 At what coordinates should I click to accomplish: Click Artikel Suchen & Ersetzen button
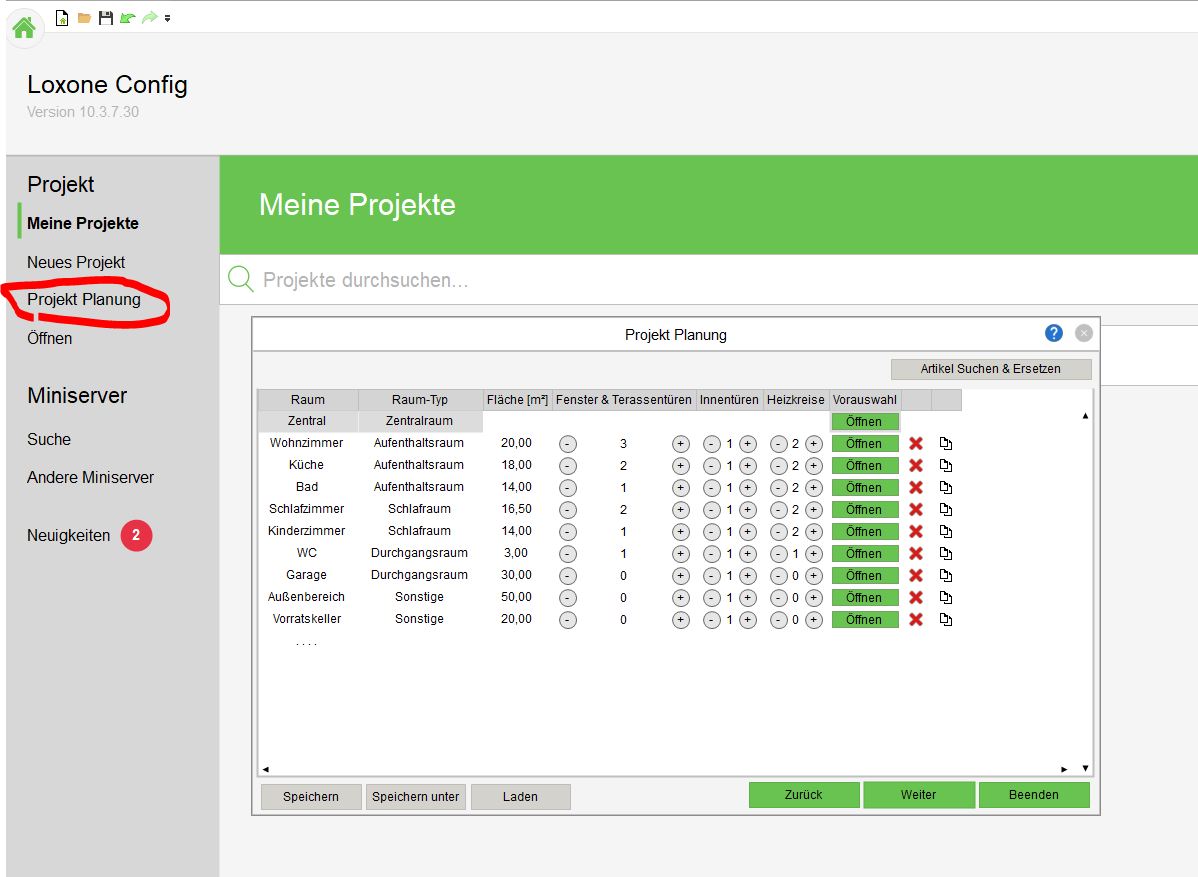(x=991, y=369)
